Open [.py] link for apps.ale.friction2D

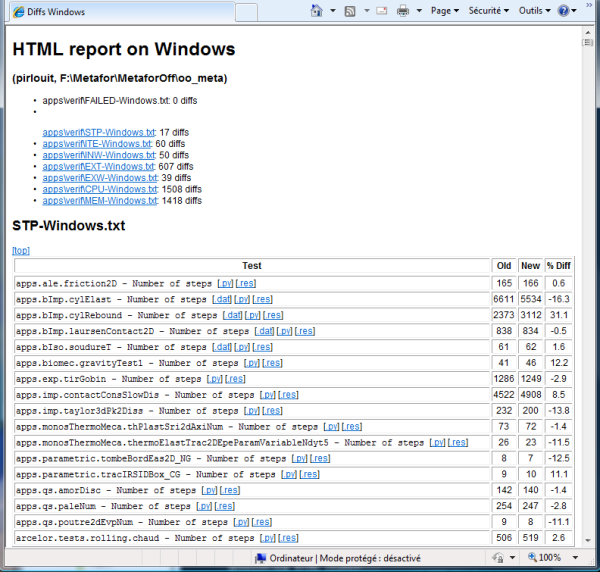225,284
